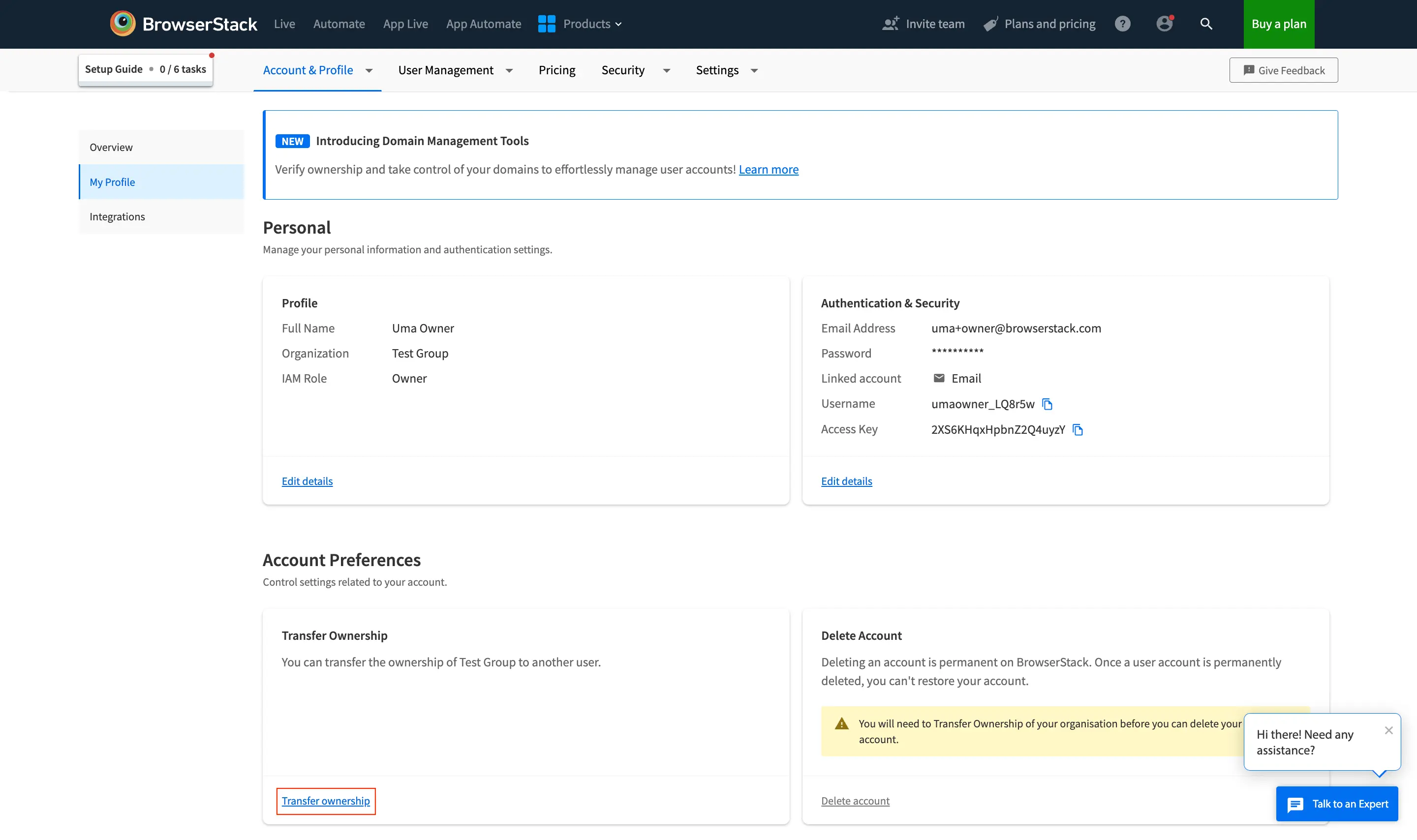Image resolution: width=1417 pixels, height=840 pixels.
Task: Click the Introducing Domain Management Tools heading
Action: point(422,141)
